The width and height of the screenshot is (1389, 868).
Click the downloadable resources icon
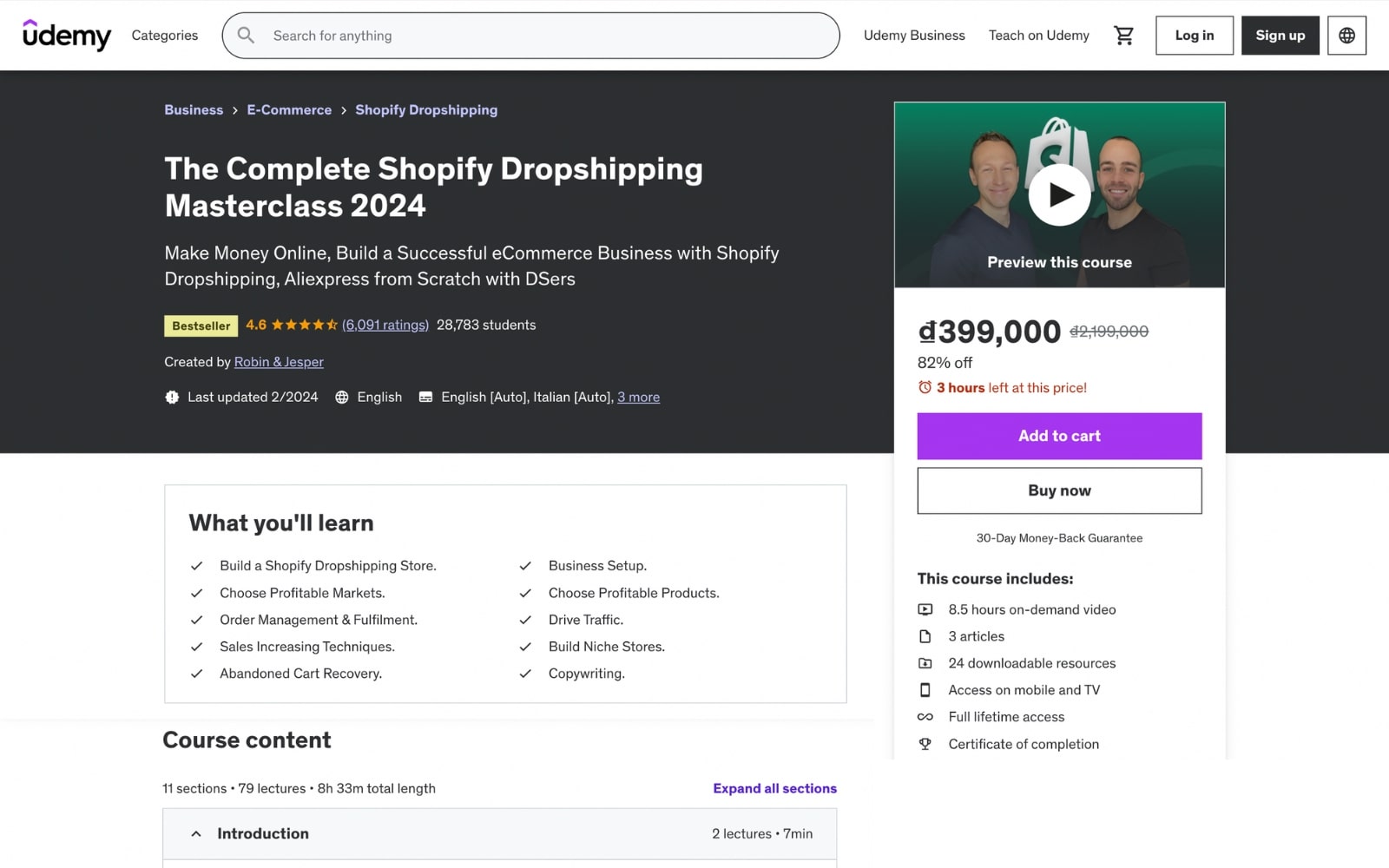tap(925, 663)
